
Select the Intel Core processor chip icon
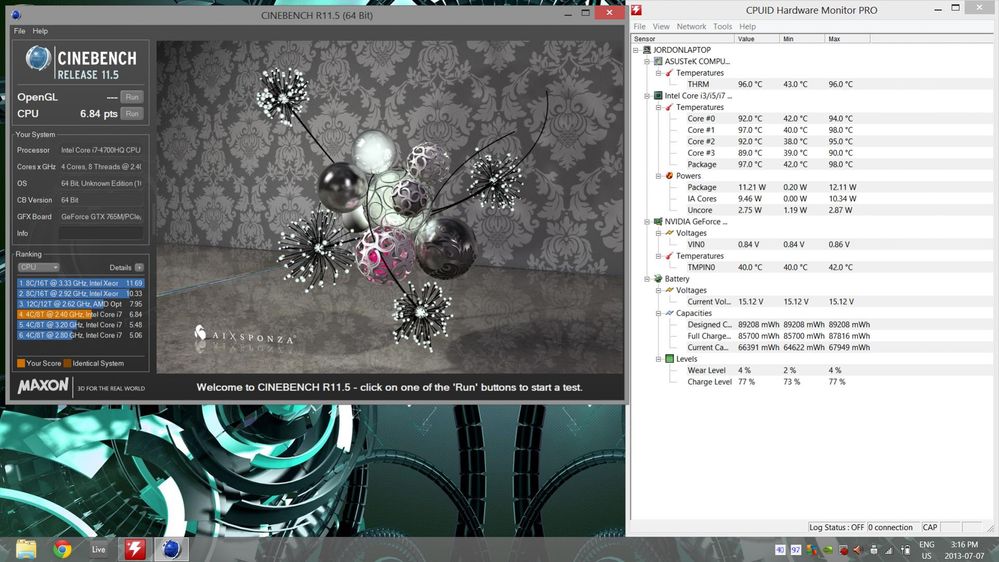658,96
